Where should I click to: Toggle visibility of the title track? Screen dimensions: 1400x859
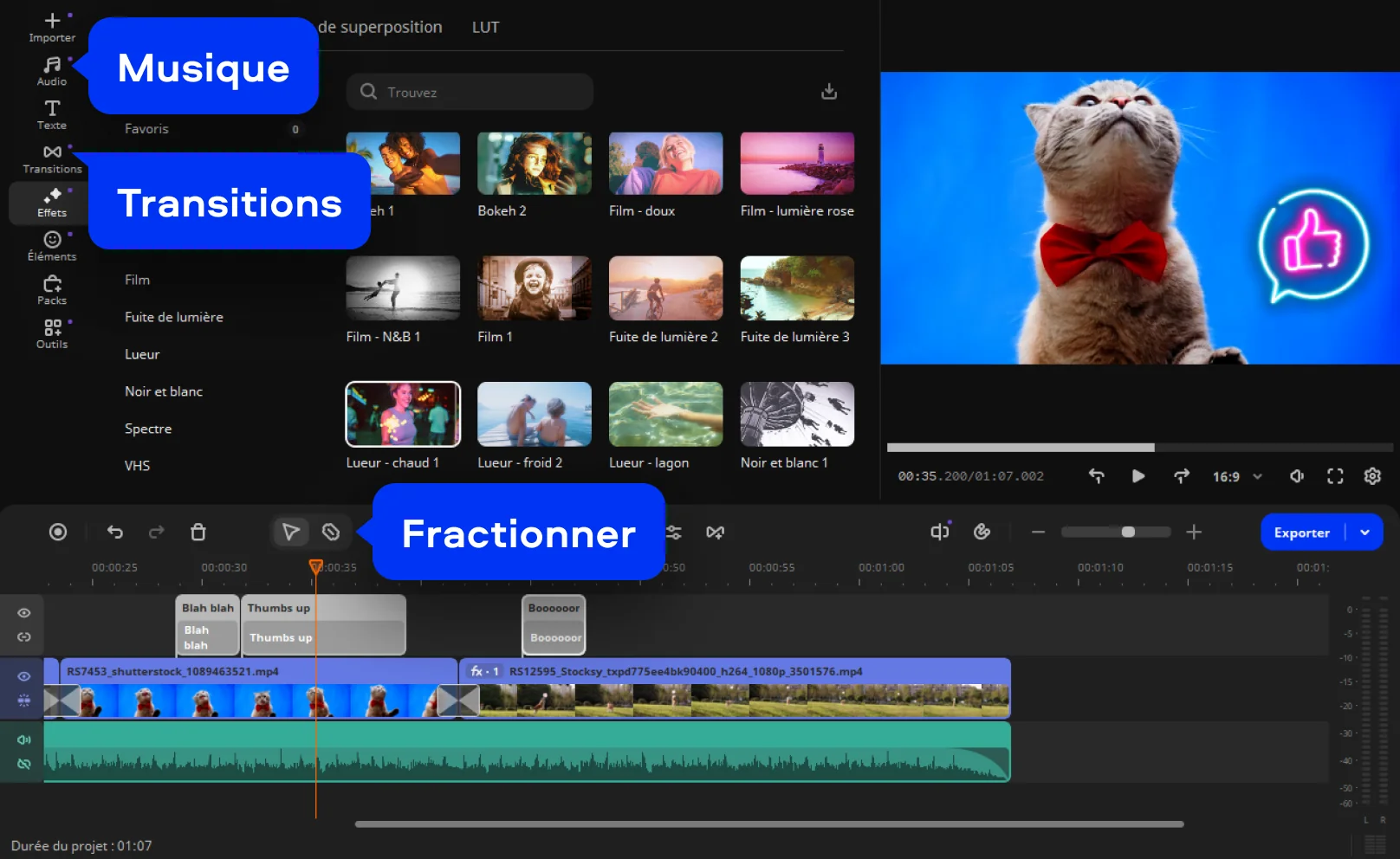coord(24,613)
